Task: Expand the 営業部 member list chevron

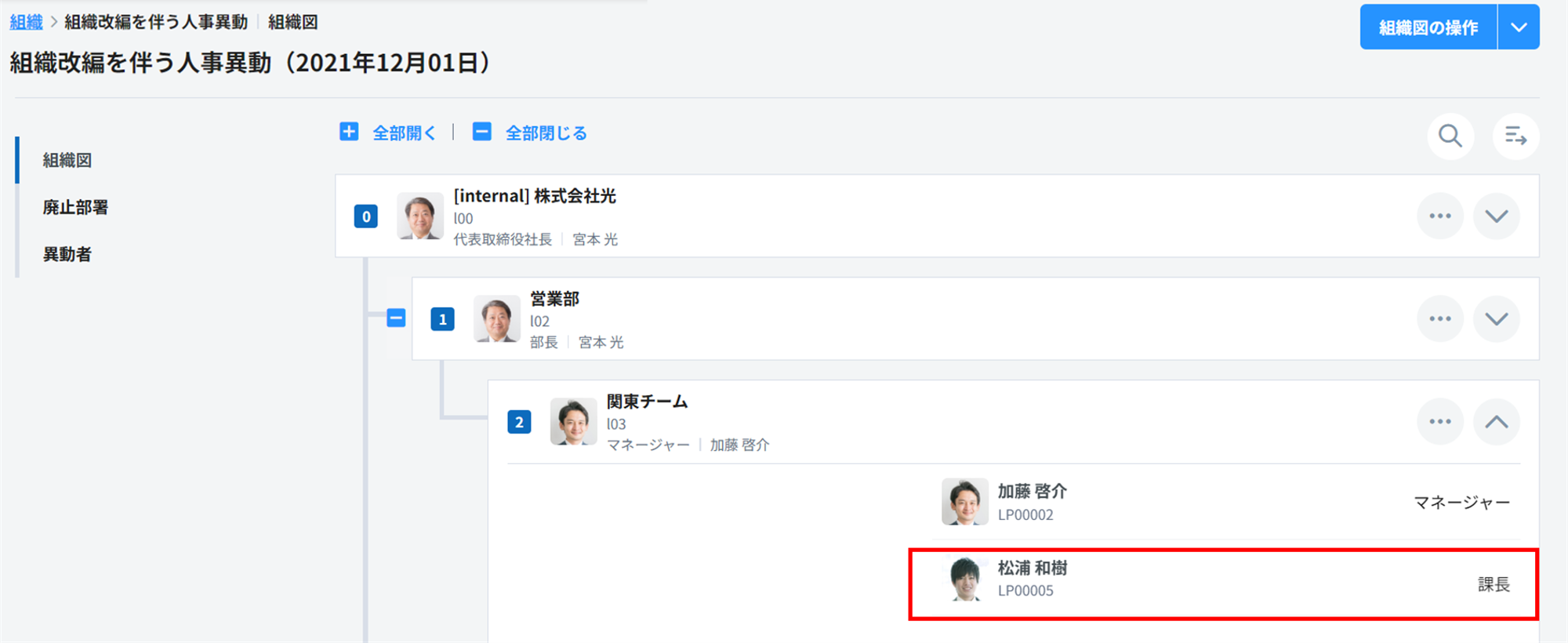Action: (1496, 319)
